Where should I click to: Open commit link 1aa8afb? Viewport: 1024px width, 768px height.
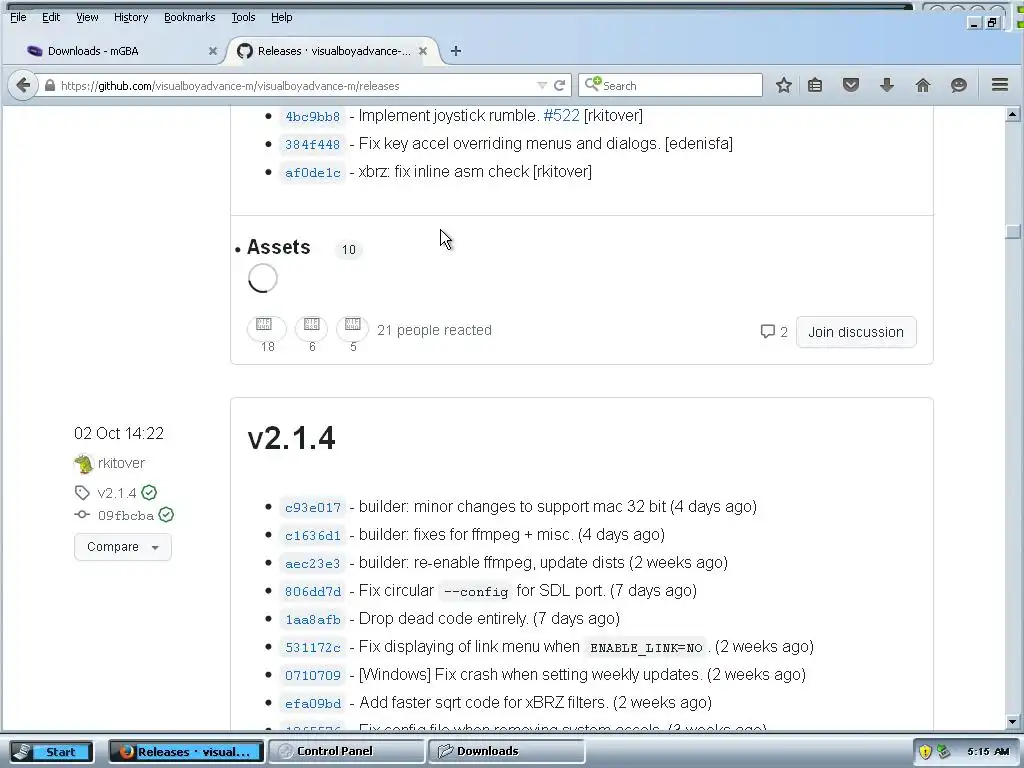[312, 620]
